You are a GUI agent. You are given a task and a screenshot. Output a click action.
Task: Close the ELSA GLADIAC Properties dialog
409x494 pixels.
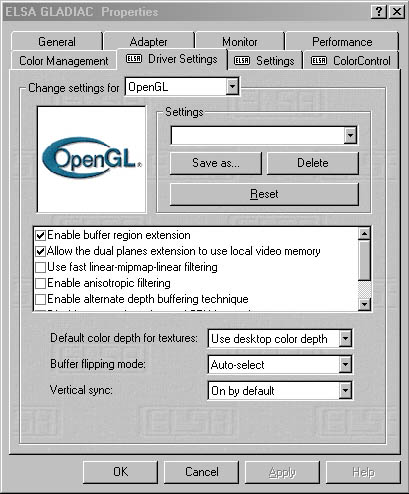397,12
